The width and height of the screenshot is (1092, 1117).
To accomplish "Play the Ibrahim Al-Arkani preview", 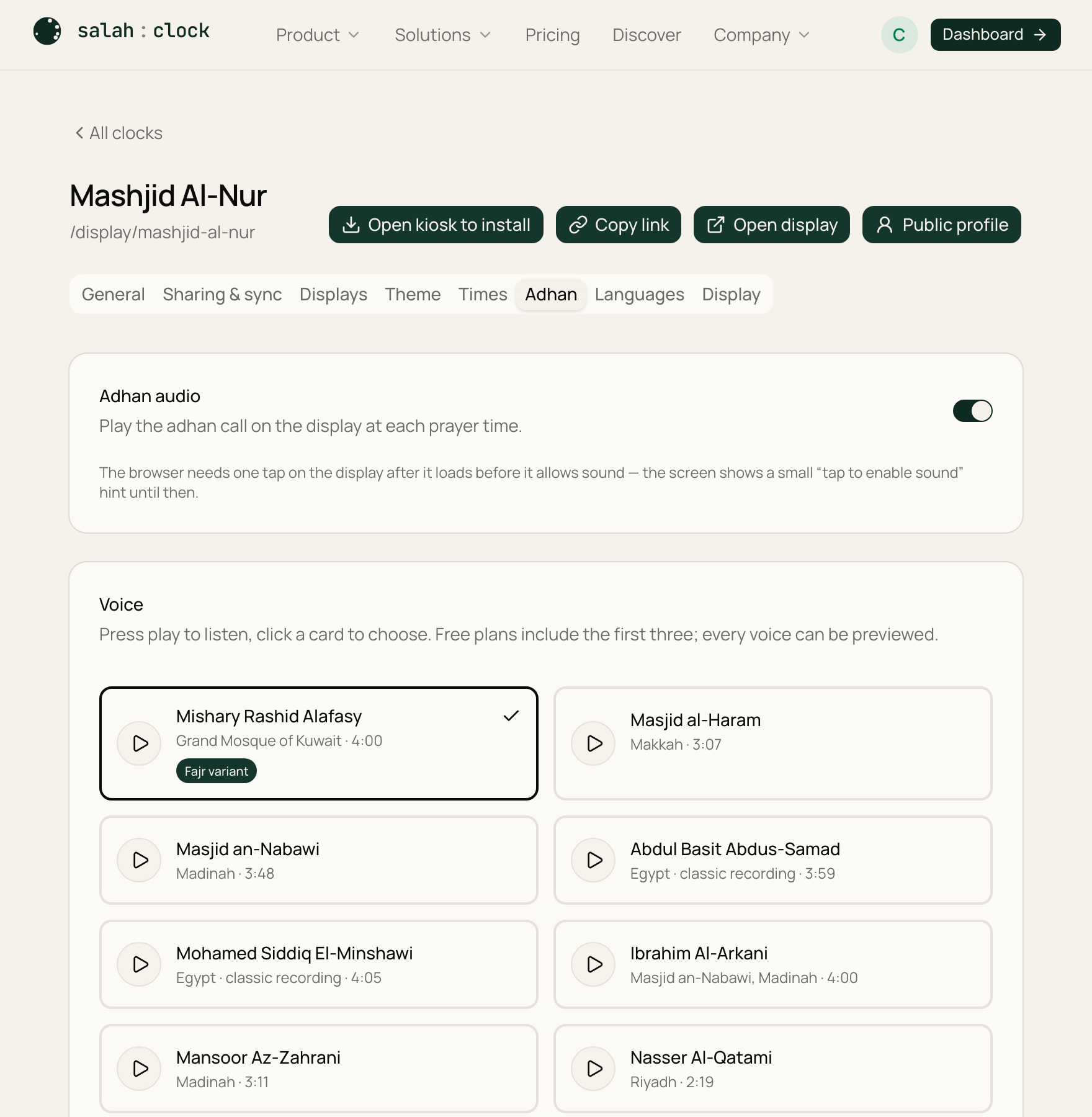I will pos(594,964).
